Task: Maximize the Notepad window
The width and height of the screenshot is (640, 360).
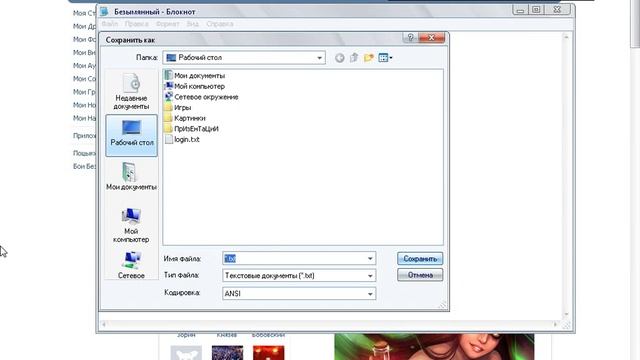Action: click(x=536, y=10)
